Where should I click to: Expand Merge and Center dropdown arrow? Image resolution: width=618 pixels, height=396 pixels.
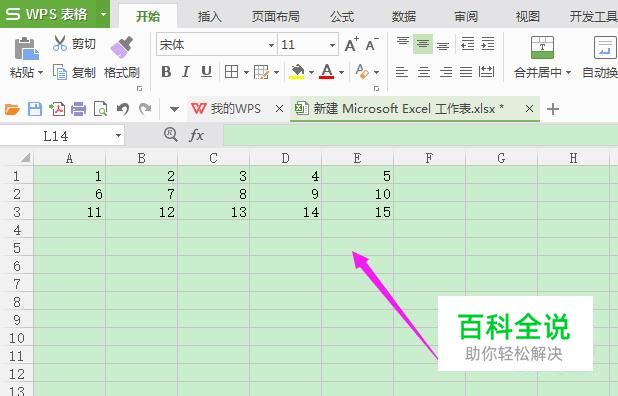coord(568,73)
